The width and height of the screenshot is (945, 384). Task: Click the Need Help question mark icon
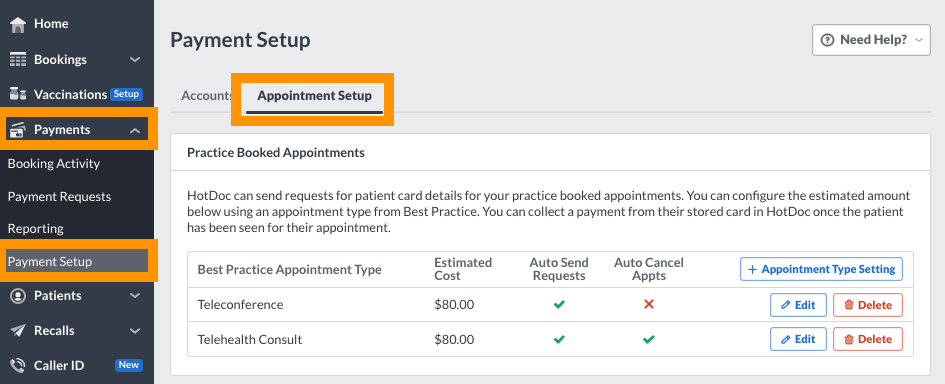pos(828,40)
